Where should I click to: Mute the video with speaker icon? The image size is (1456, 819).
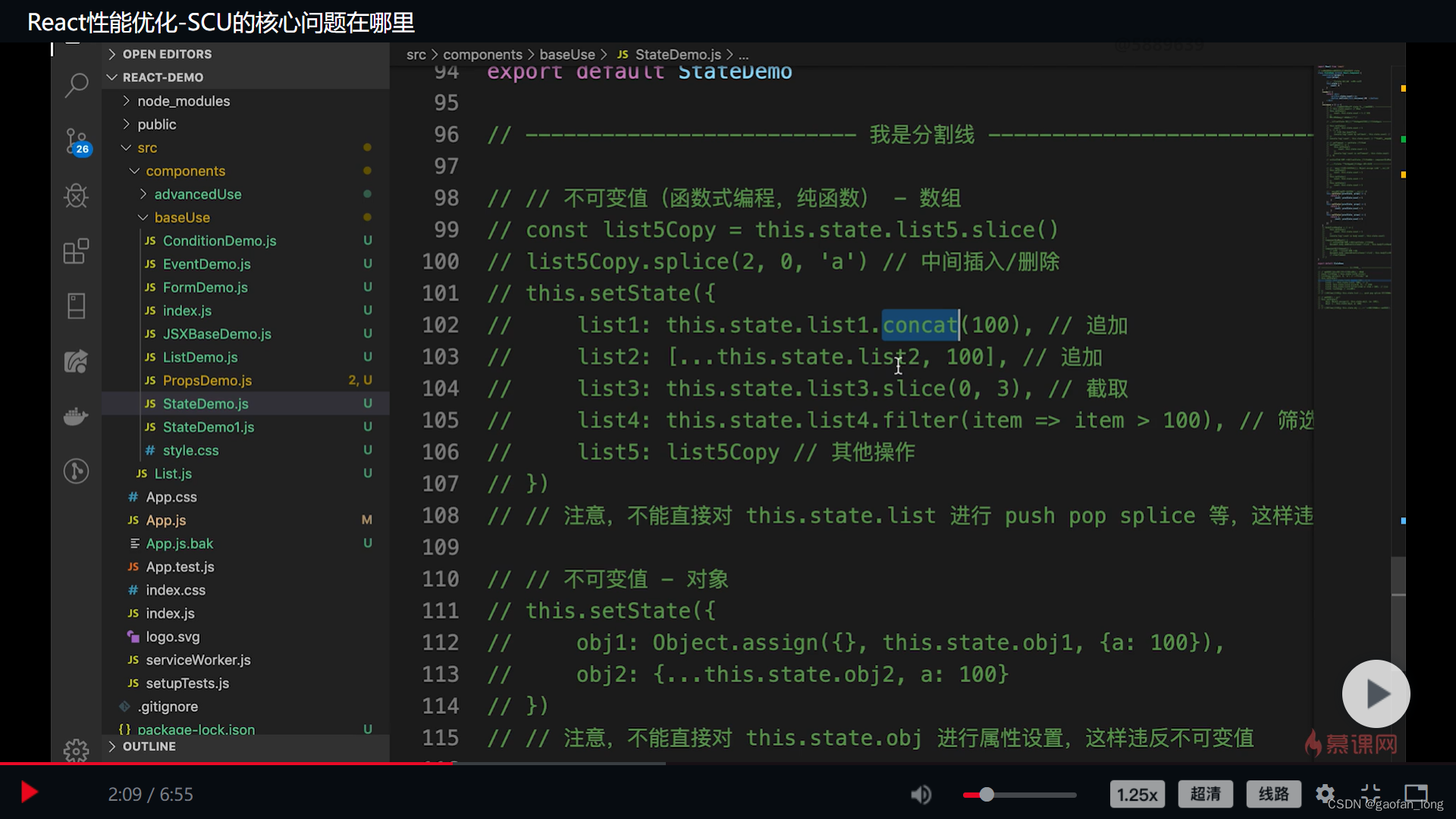pyautogui.click(x=921, y=794)
